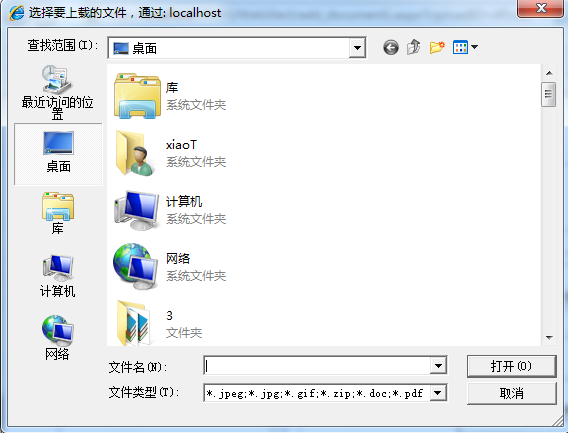Select the xiaoT user folder icon
Screen dimensions: 568x433
tap(135, 153)
